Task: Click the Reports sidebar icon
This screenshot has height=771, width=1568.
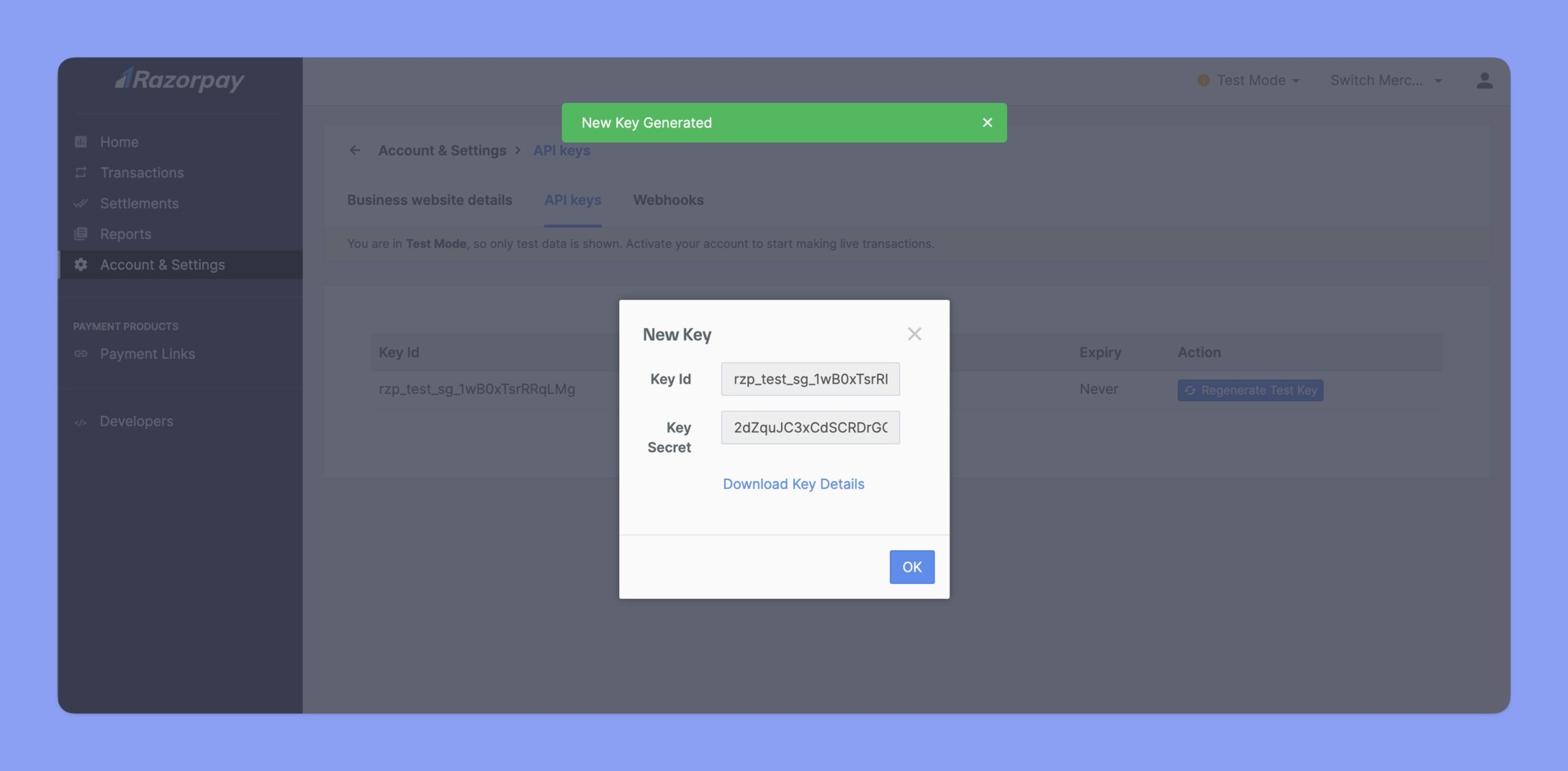Action: tap(80, 234)
